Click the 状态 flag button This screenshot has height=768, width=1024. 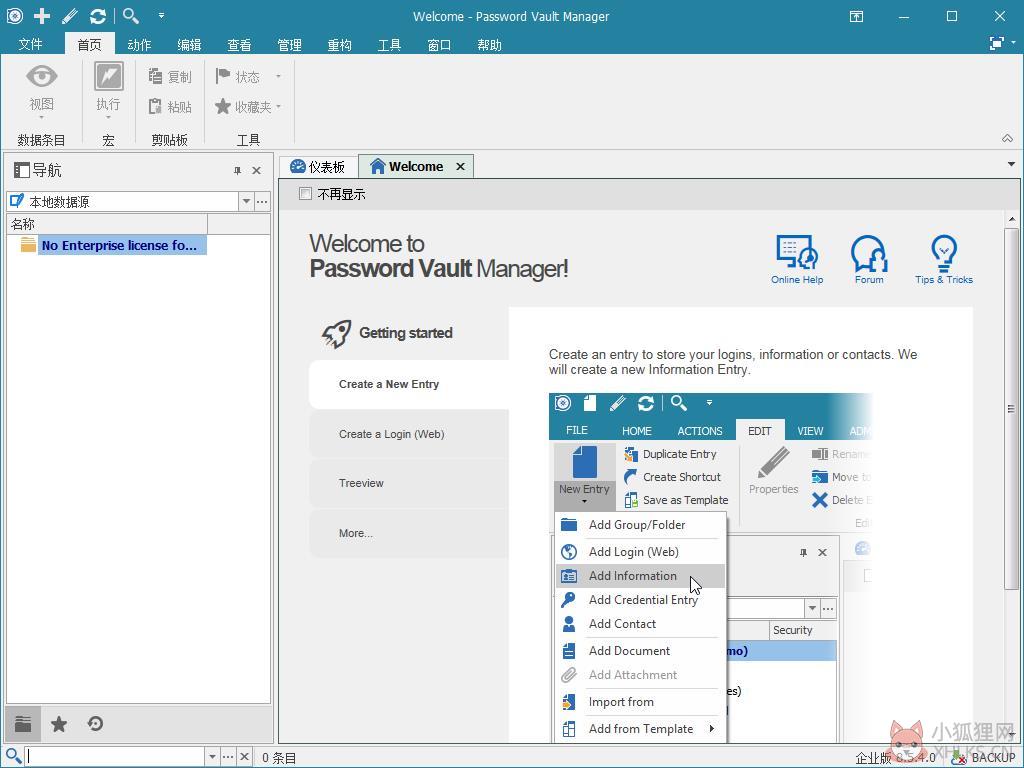[x=238, y=77]
